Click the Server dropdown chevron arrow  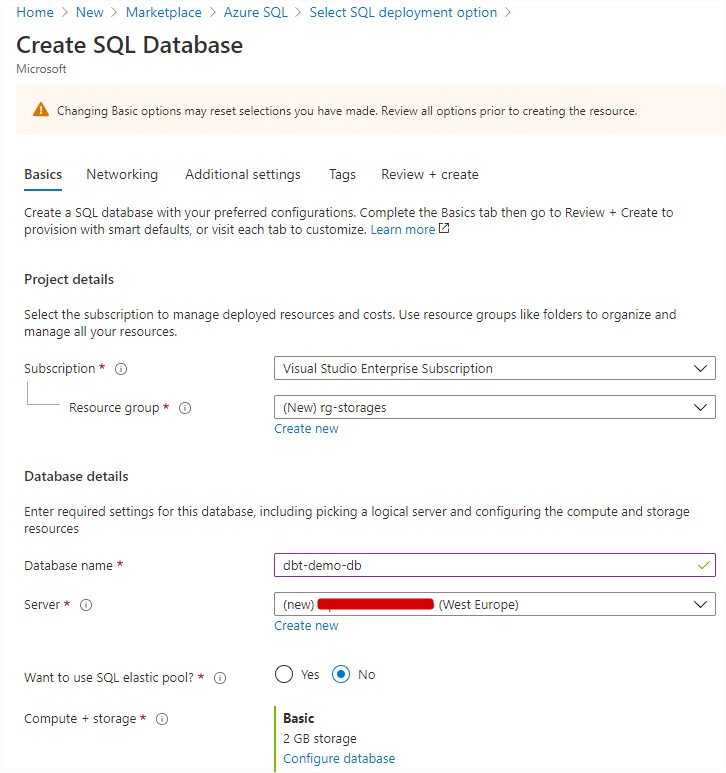(x=700, y=604)
